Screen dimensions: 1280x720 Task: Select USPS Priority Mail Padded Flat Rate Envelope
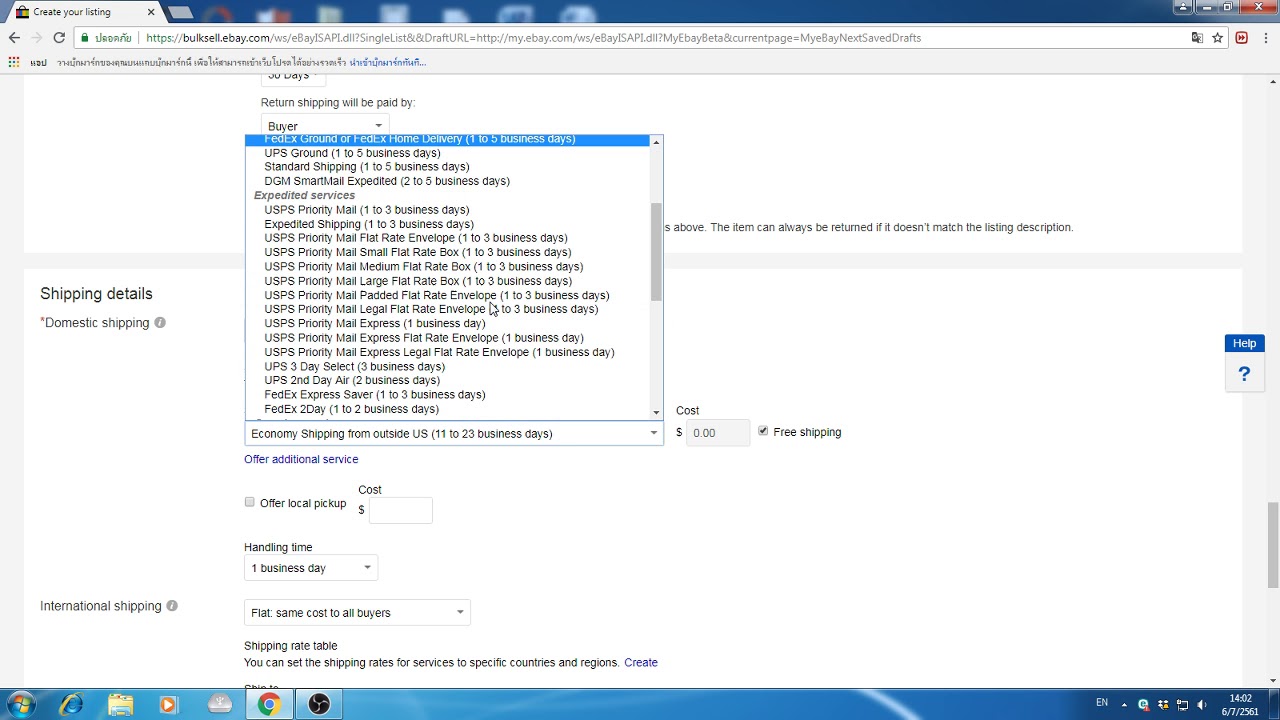(x=437, y=295)
